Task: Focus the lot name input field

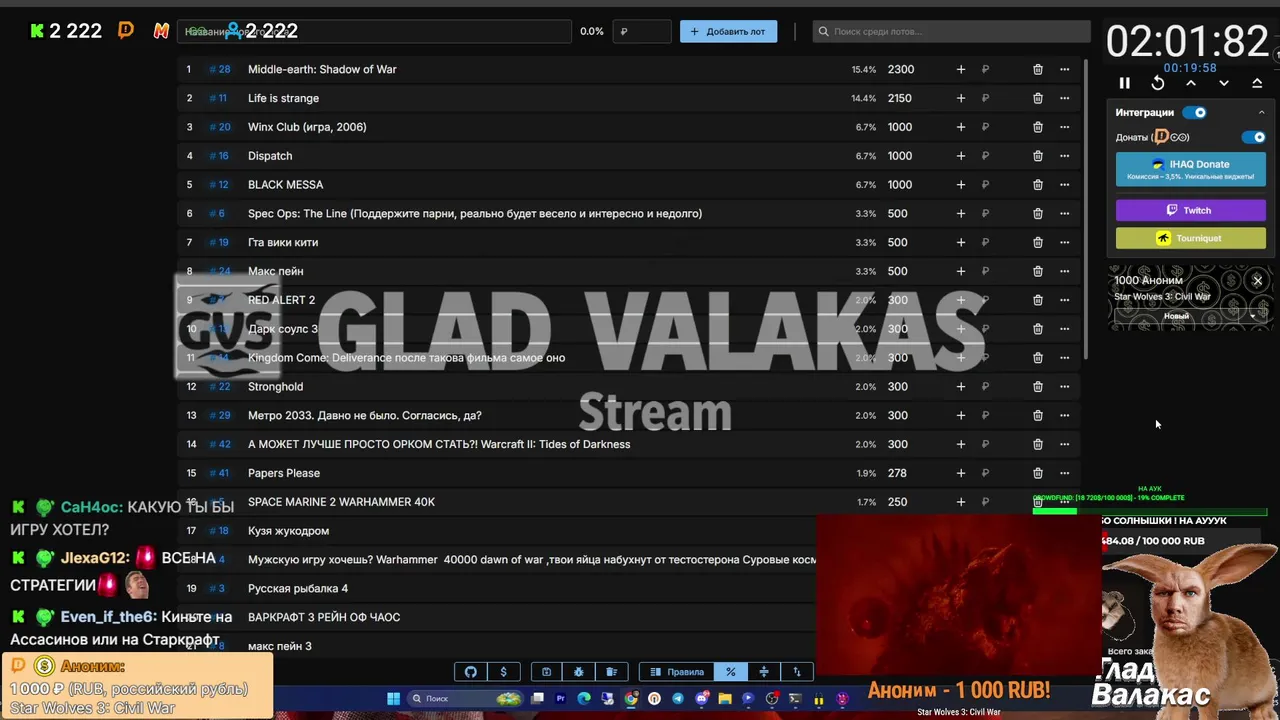Action: tap(374, 31)
